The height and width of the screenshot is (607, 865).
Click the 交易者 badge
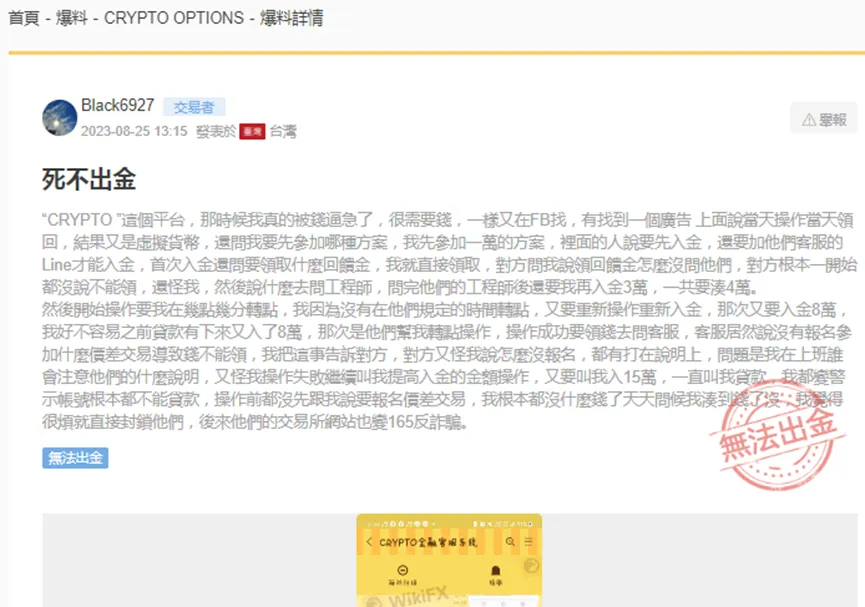point(194,107)
